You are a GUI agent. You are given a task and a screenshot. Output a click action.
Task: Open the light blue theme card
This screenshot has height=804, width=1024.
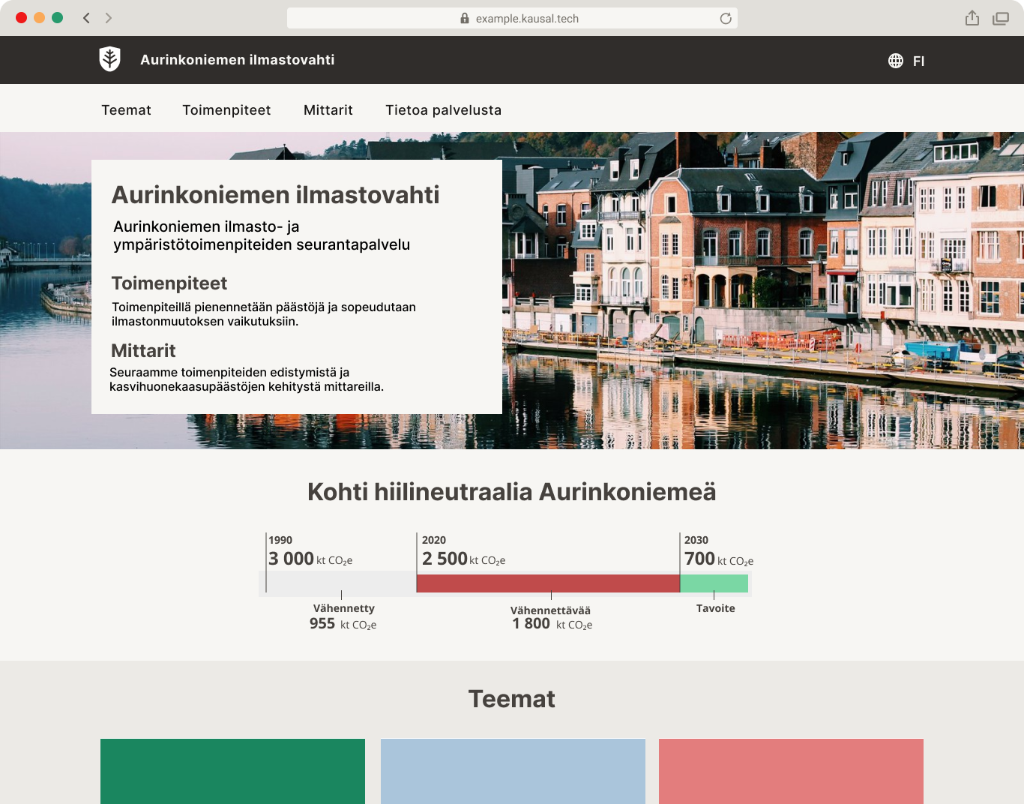click(513, 771)
